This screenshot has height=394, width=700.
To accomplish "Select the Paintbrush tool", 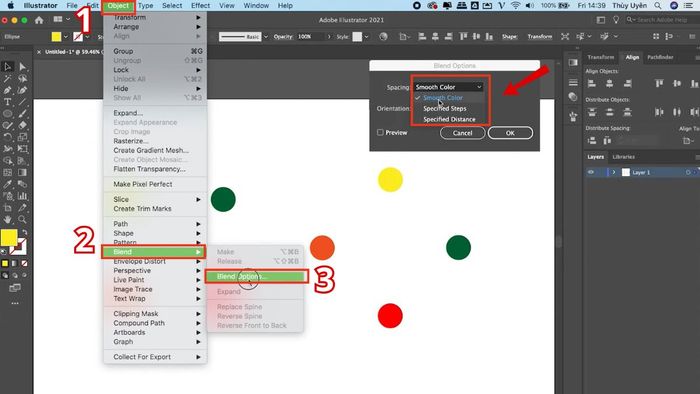I will pyautogui.click(x=22, y=114).
